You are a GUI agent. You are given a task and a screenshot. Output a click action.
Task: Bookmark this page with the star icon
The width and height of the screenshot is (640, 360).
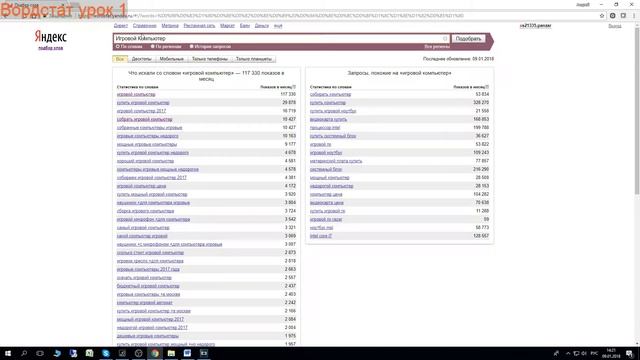click(x=602, y=16)
